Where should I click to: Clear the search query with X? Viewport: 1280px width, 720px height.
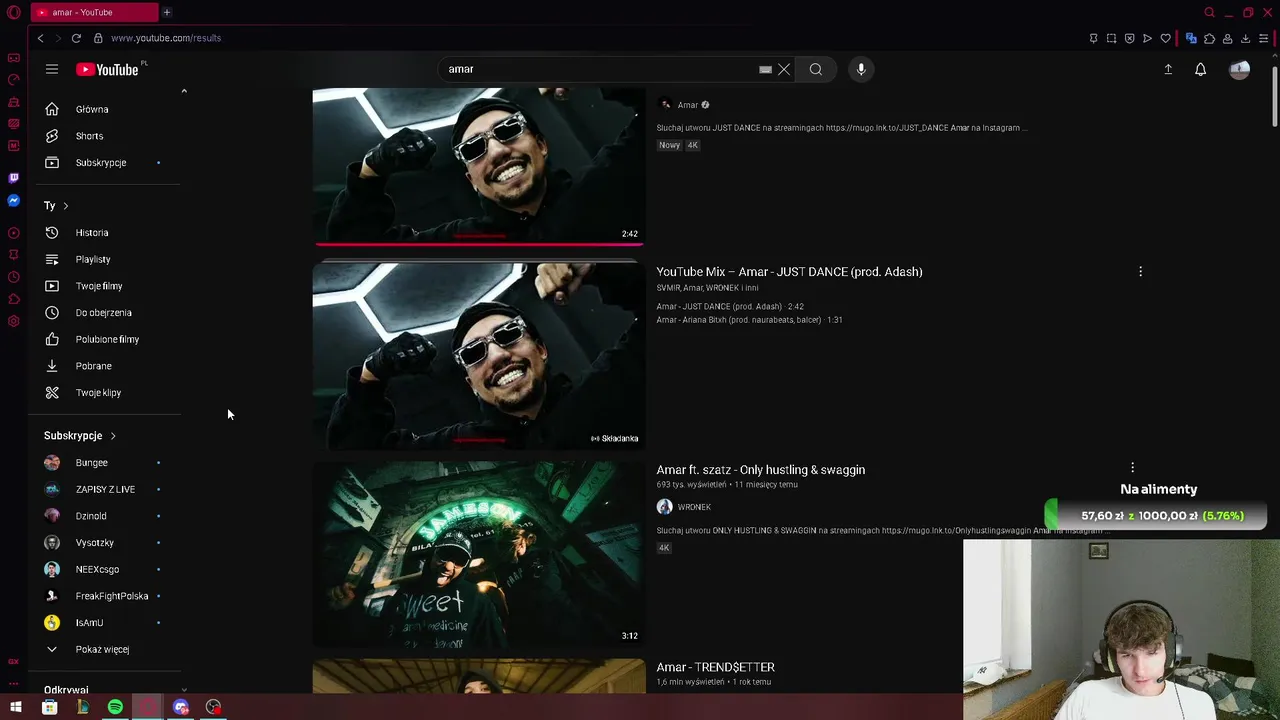point(784,69)
